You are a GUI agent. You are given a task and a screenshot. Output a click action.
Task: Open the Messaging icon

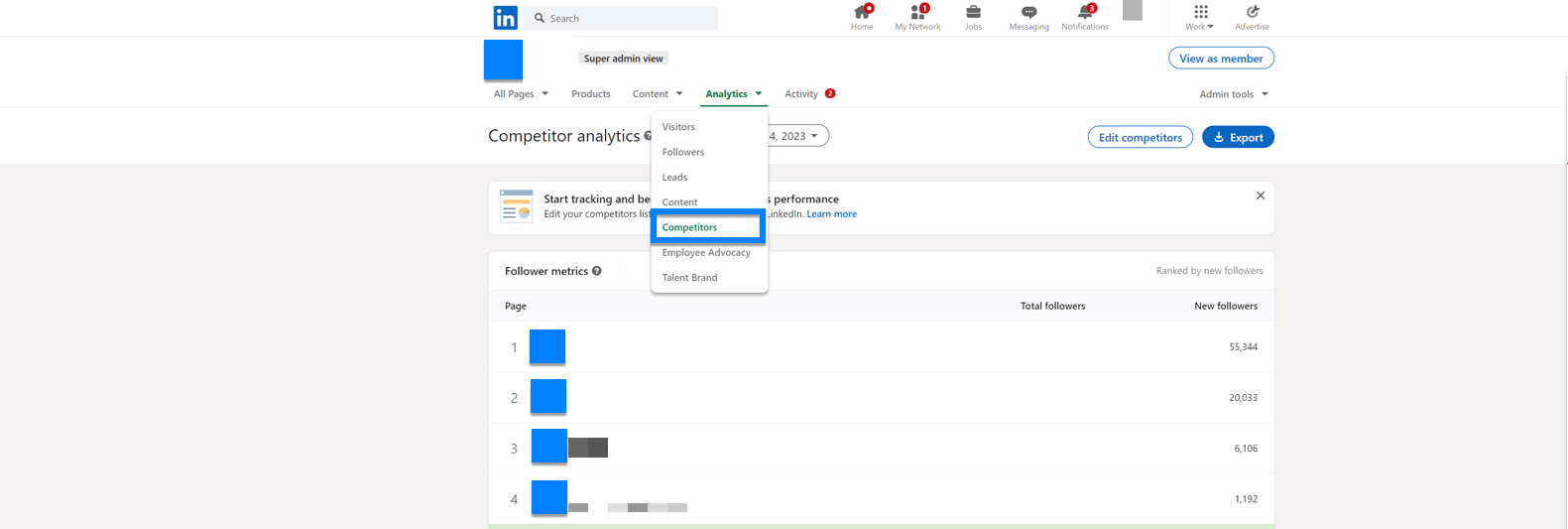click(x=1028, y=13)
